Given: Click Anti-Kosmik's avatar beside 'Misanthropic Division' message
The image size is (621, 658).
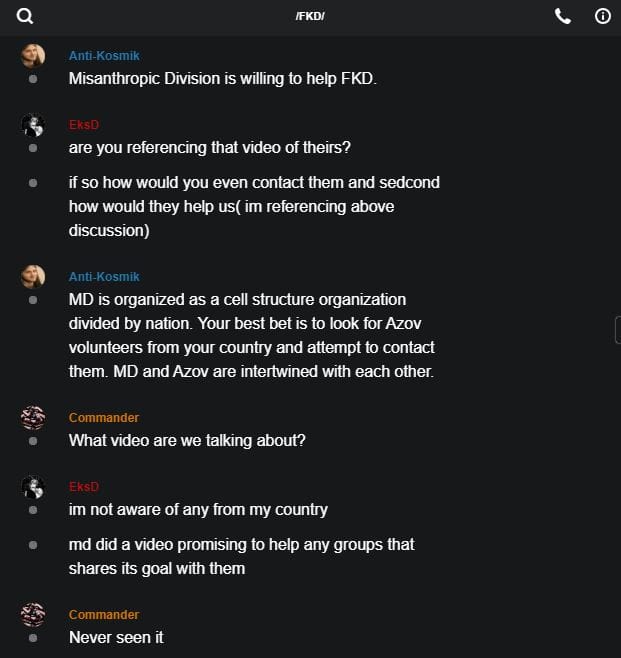Looking at the screenshot, I should 33,55.
